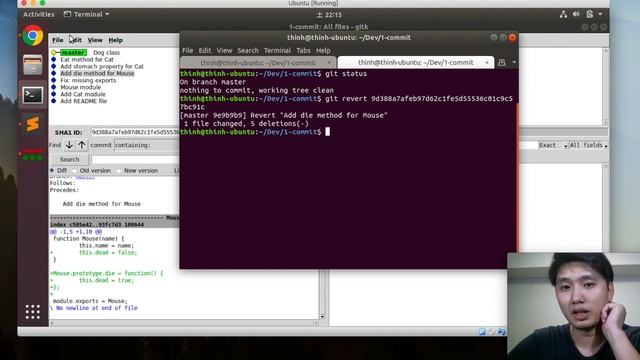Select commit 'Eat method for Cat'
640x360 pixels.
point(87,60)
